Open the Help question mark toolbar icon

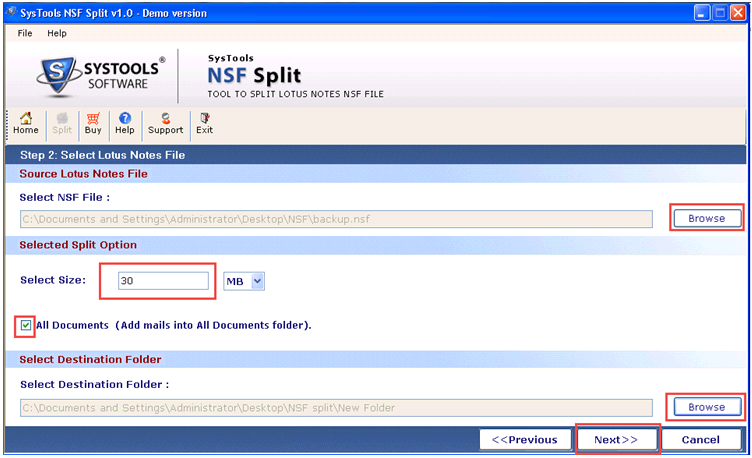coord(125,124)
